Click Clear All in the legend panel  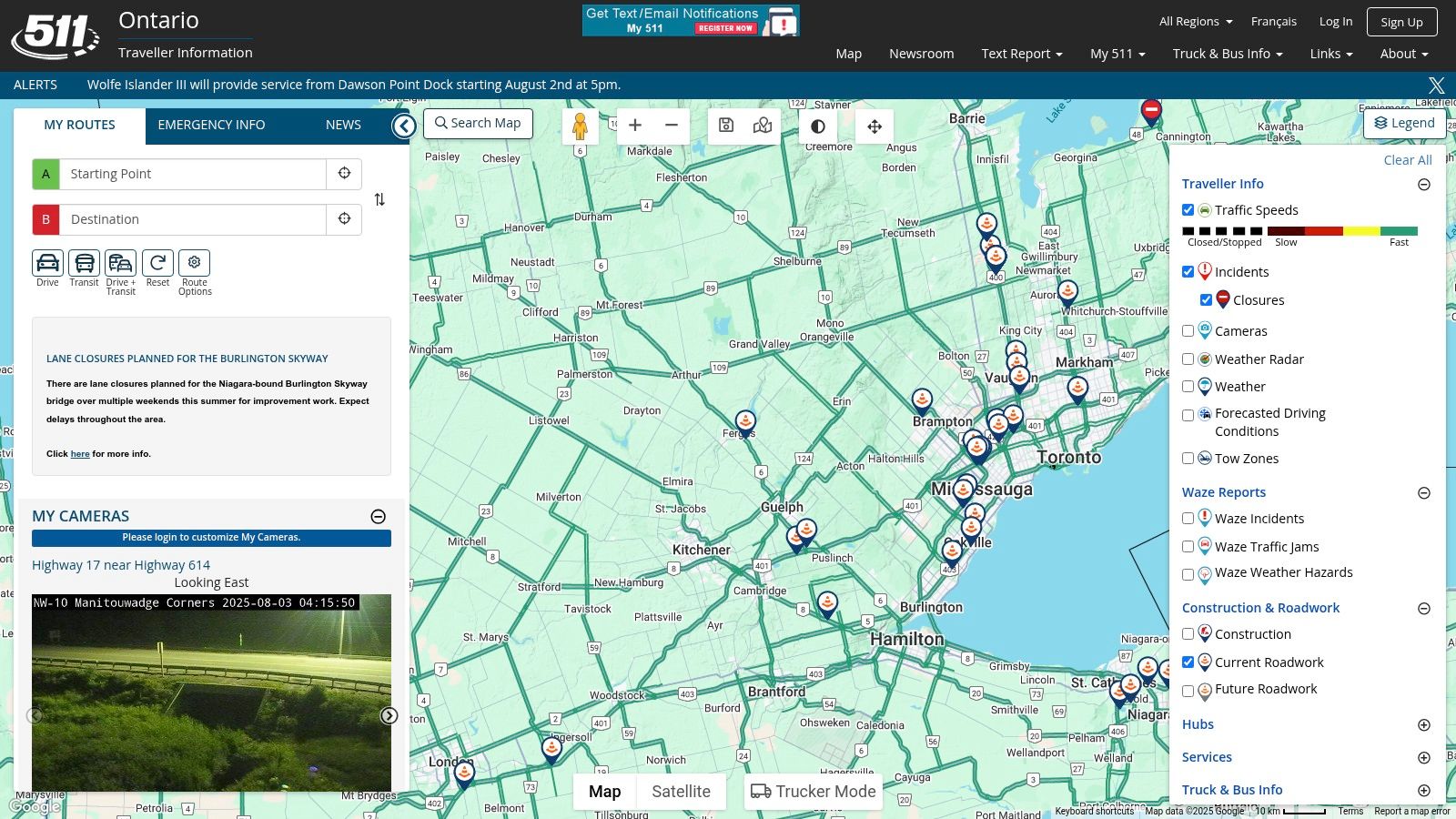pos(1407,160)
